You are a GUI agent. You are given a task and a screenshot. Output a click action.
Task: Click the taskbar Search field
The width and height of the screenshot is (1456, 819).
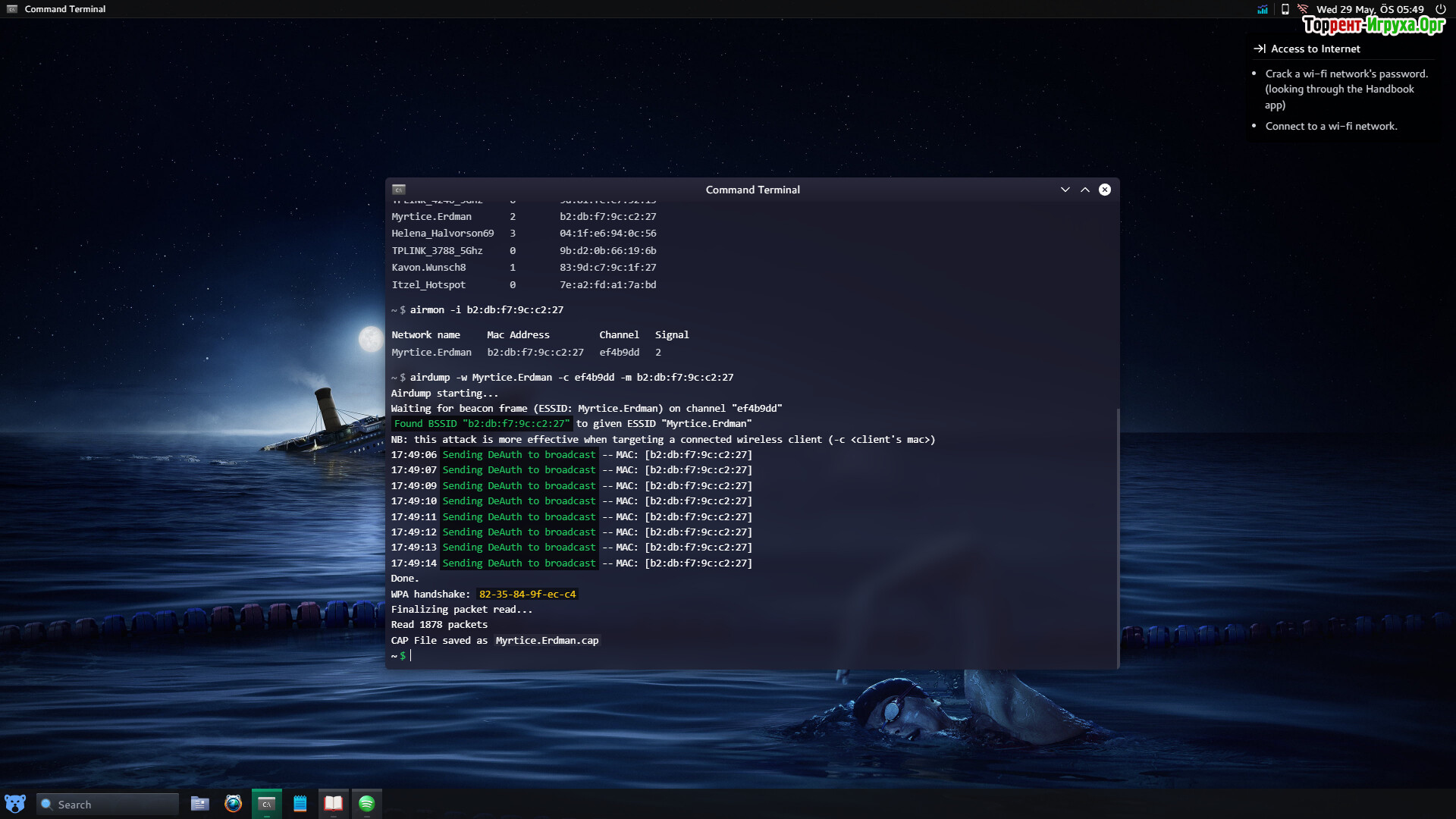(108, 804)
